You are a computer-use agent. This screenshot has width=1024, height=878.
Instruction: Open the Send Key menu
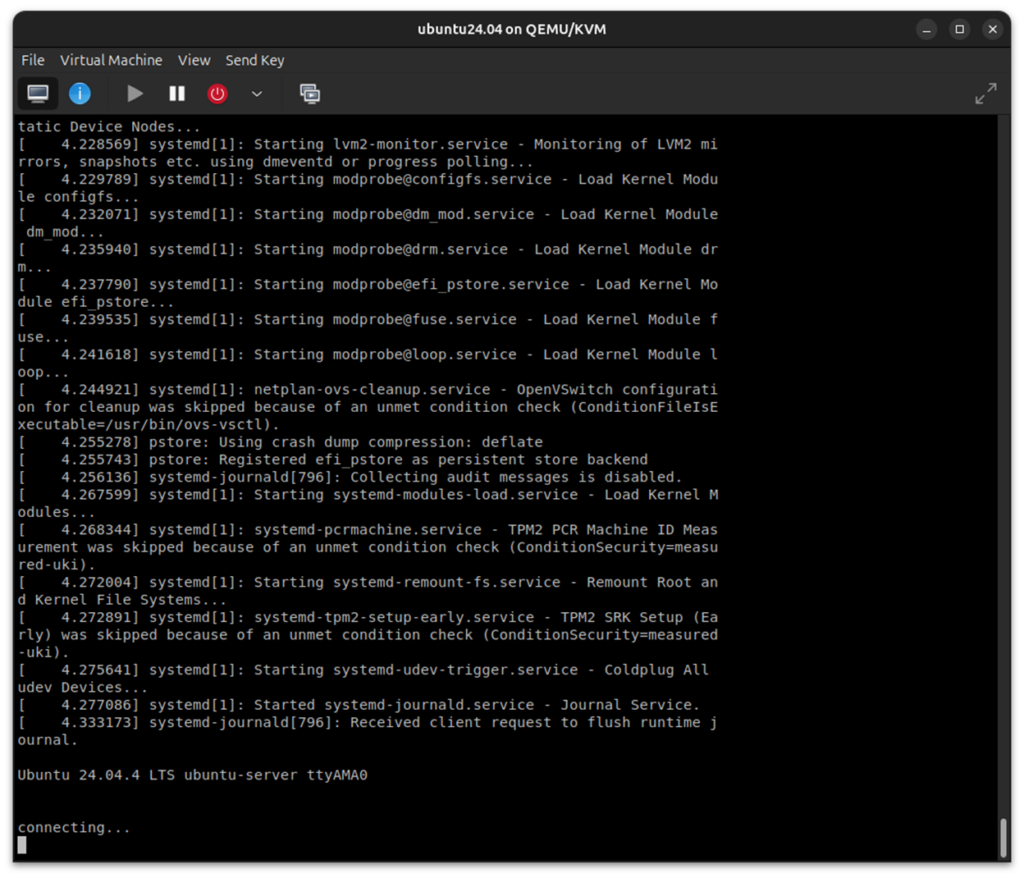click(255, 60)
